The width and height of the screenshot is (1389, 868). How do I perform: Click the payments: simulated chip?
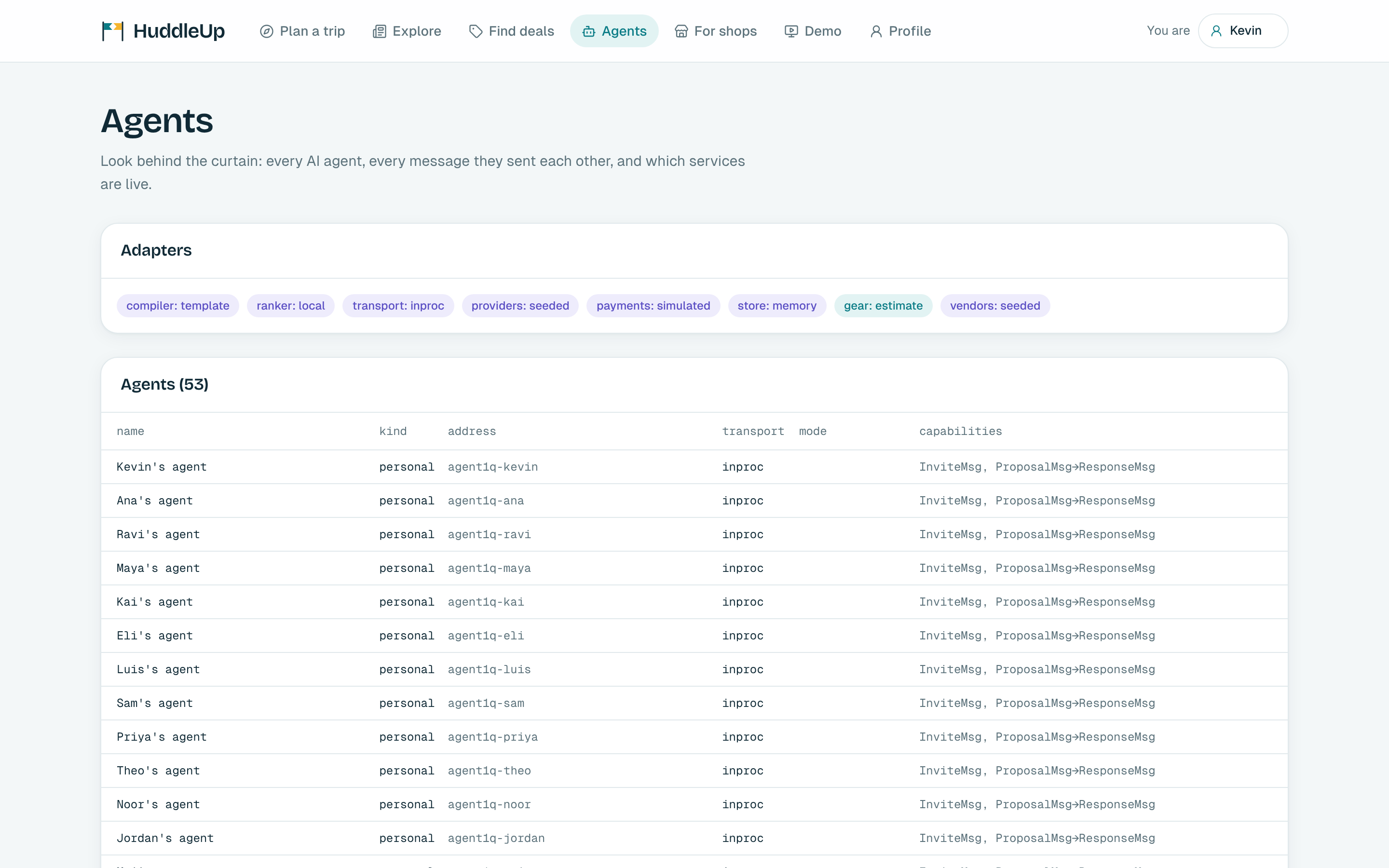[653, 305]
